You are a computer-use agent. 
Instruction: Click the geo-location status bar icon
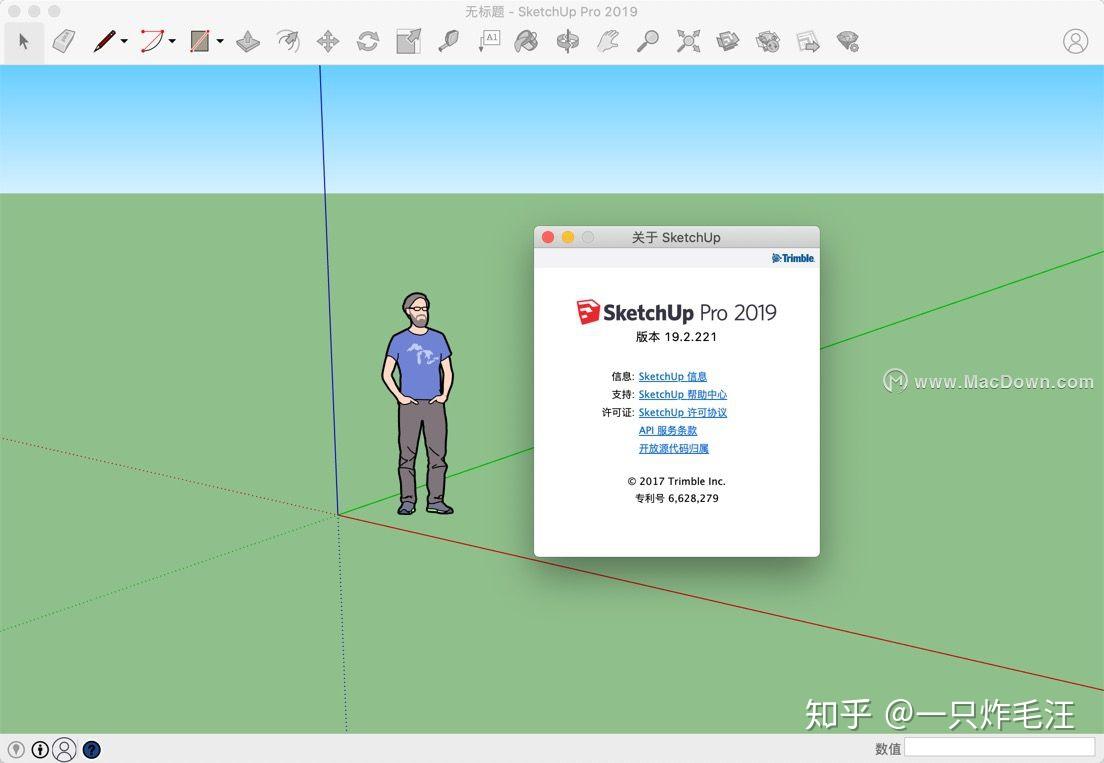(15, 750)
